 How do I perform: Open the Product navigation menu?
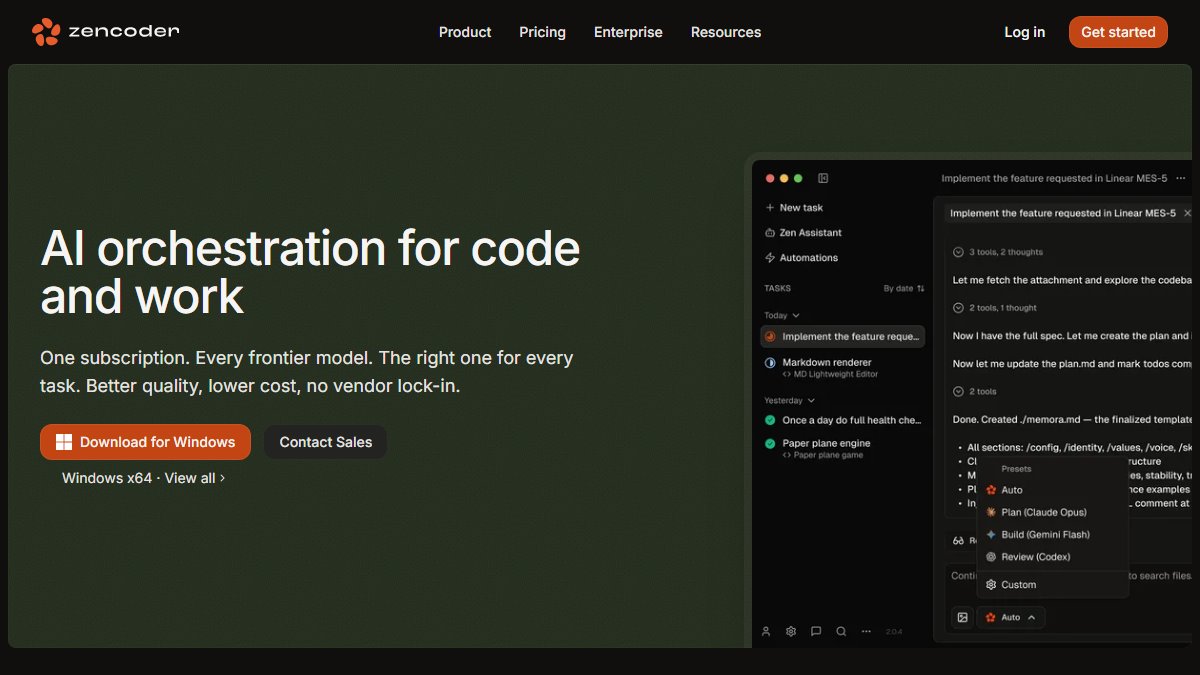tap(465, 32)
